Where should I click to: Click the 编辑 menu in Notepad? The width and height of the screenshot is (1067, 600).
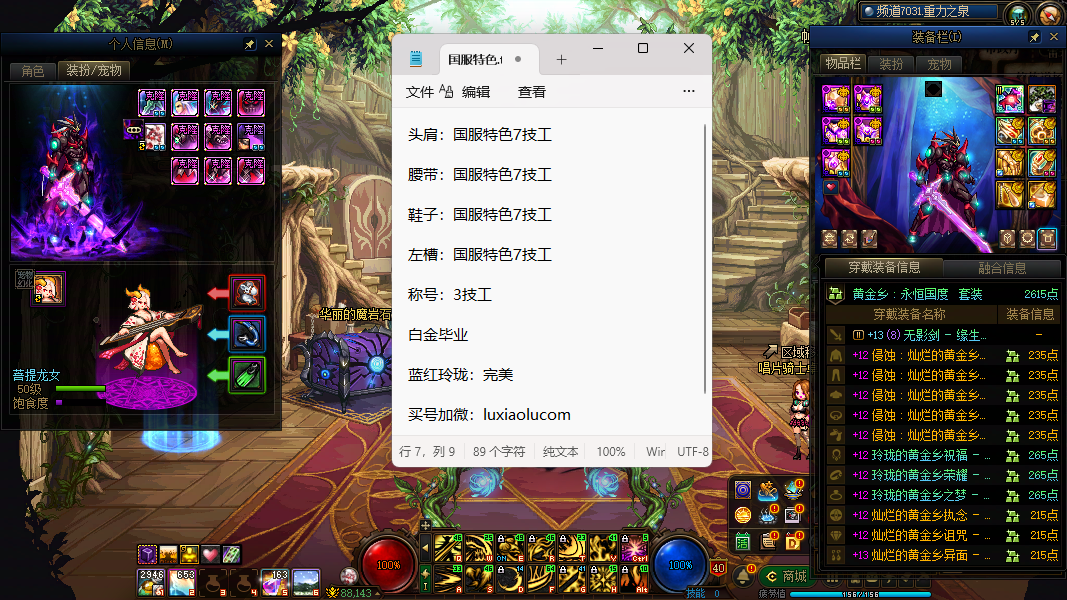(476, 92)
